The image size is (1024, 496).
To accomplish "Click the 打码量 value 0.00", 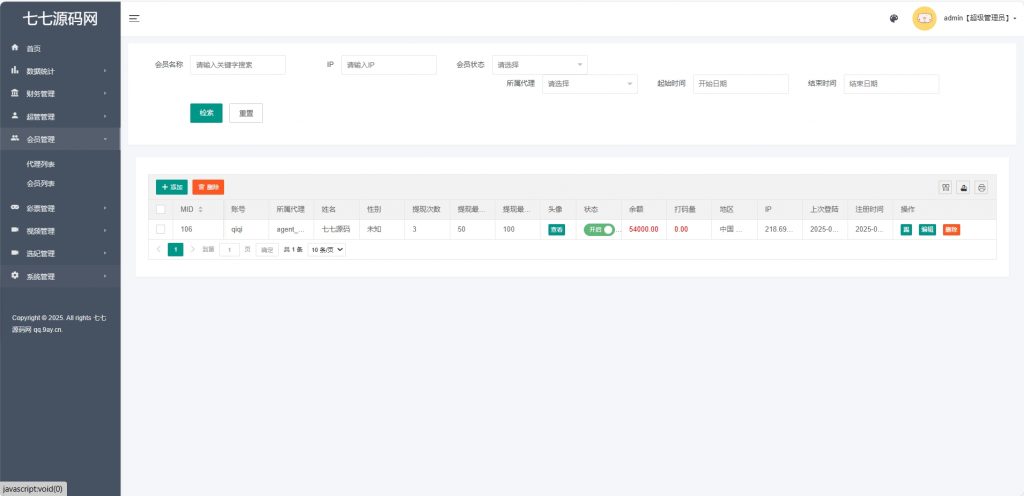I will coord(681,230).
